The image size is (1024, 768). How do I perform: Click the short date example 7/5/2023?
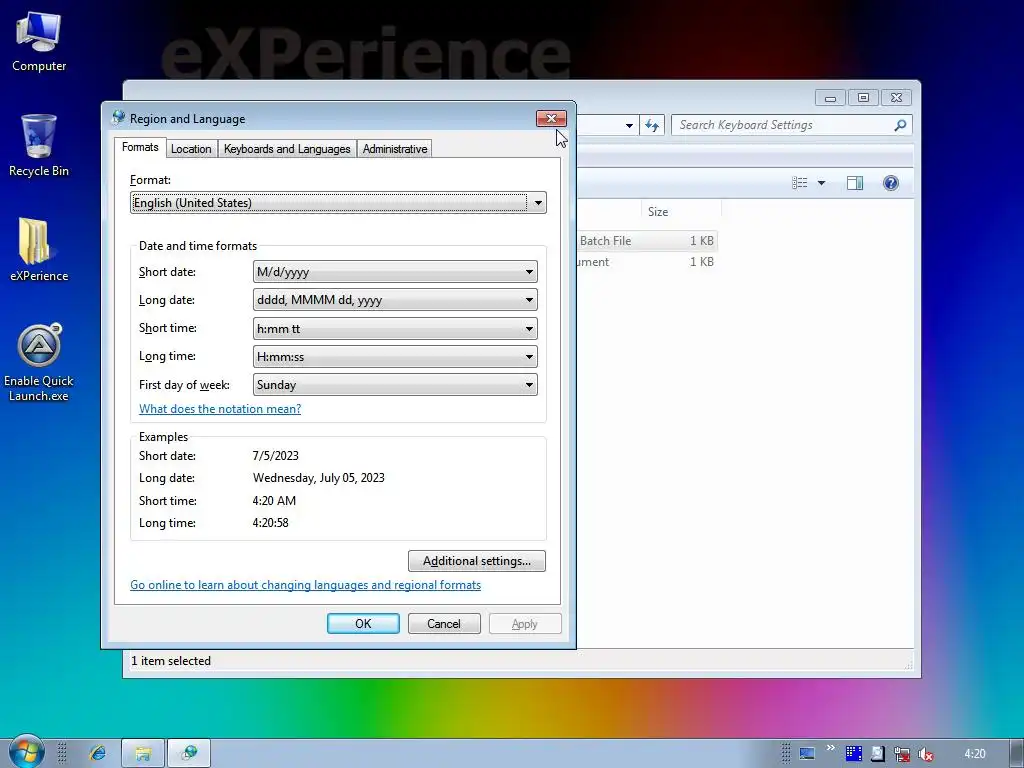276,456
